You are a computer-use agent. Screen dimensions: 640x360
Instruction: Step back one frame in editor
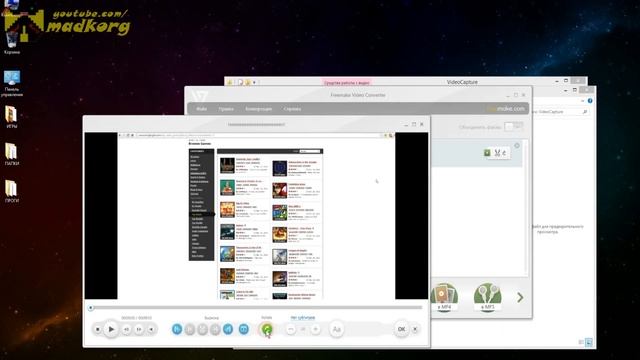127,329
